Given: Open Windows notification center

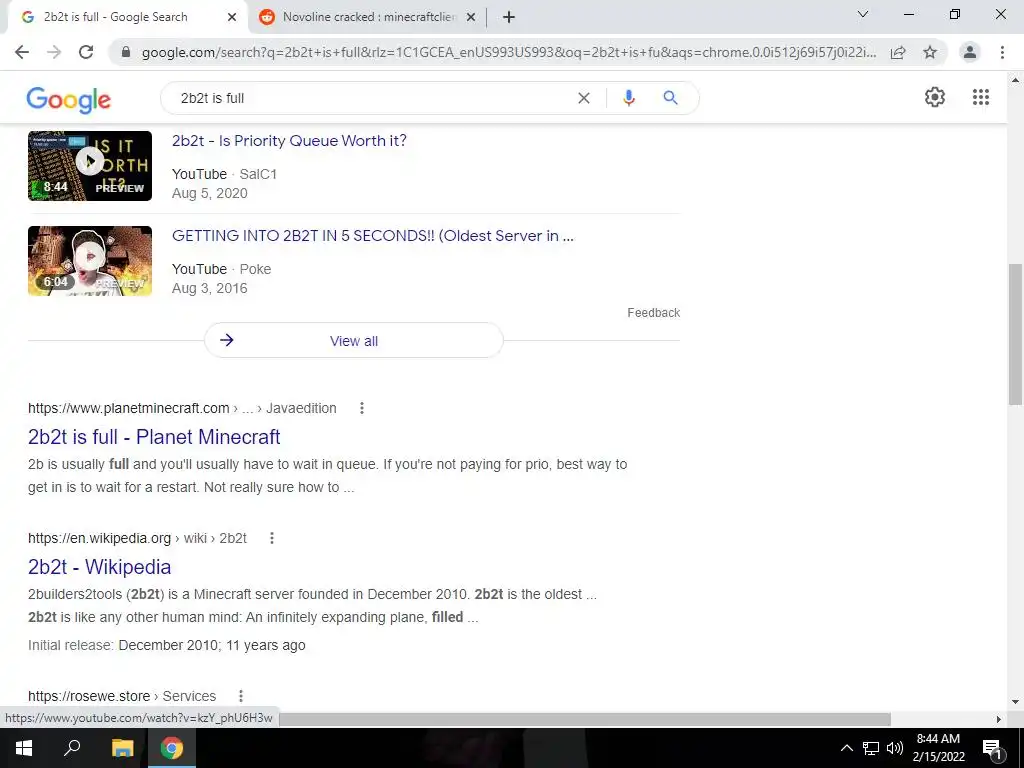Looking at the screenshot, I should [x=993, y=748].
